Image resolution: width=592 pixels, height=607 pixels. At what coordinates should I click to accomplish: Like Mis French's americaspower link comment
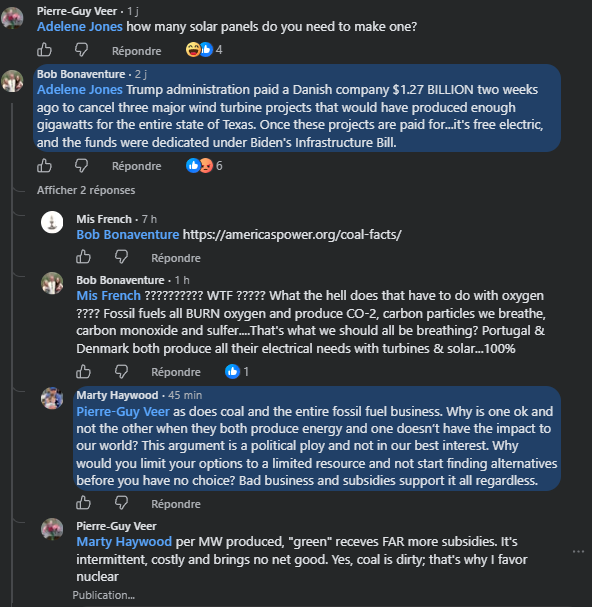coord(83,257)
